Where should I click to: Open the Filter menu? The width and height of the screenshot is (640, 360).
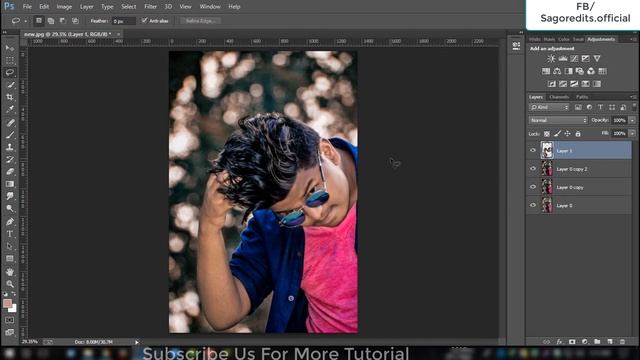(x=150, y=7)
